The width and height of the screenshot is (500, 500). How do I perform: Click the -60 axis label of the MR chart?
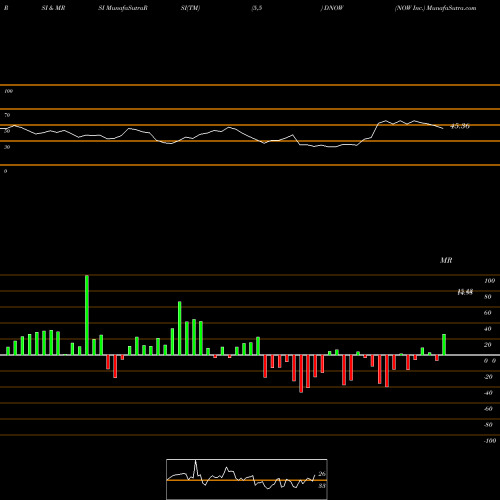488,409
